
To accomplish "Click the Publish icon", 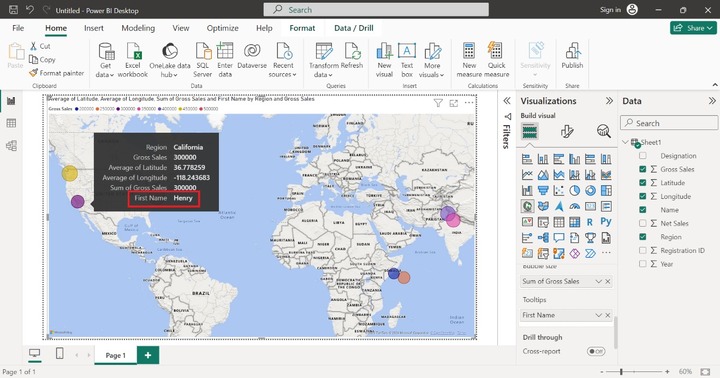I will pos(573,51).
